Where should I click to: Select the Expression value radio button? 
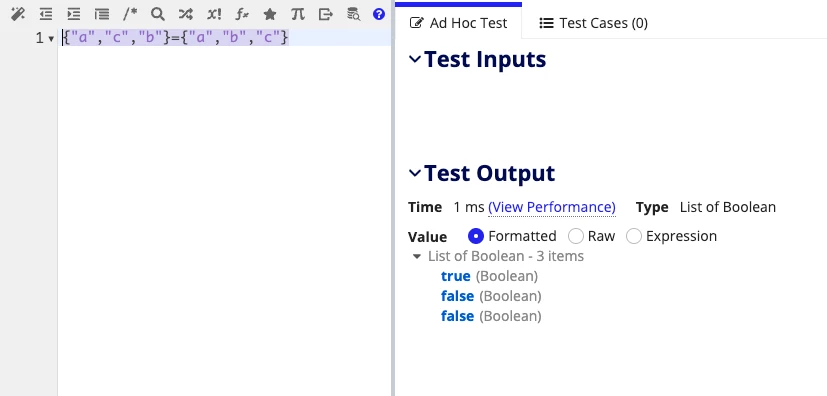coord(633,236)
